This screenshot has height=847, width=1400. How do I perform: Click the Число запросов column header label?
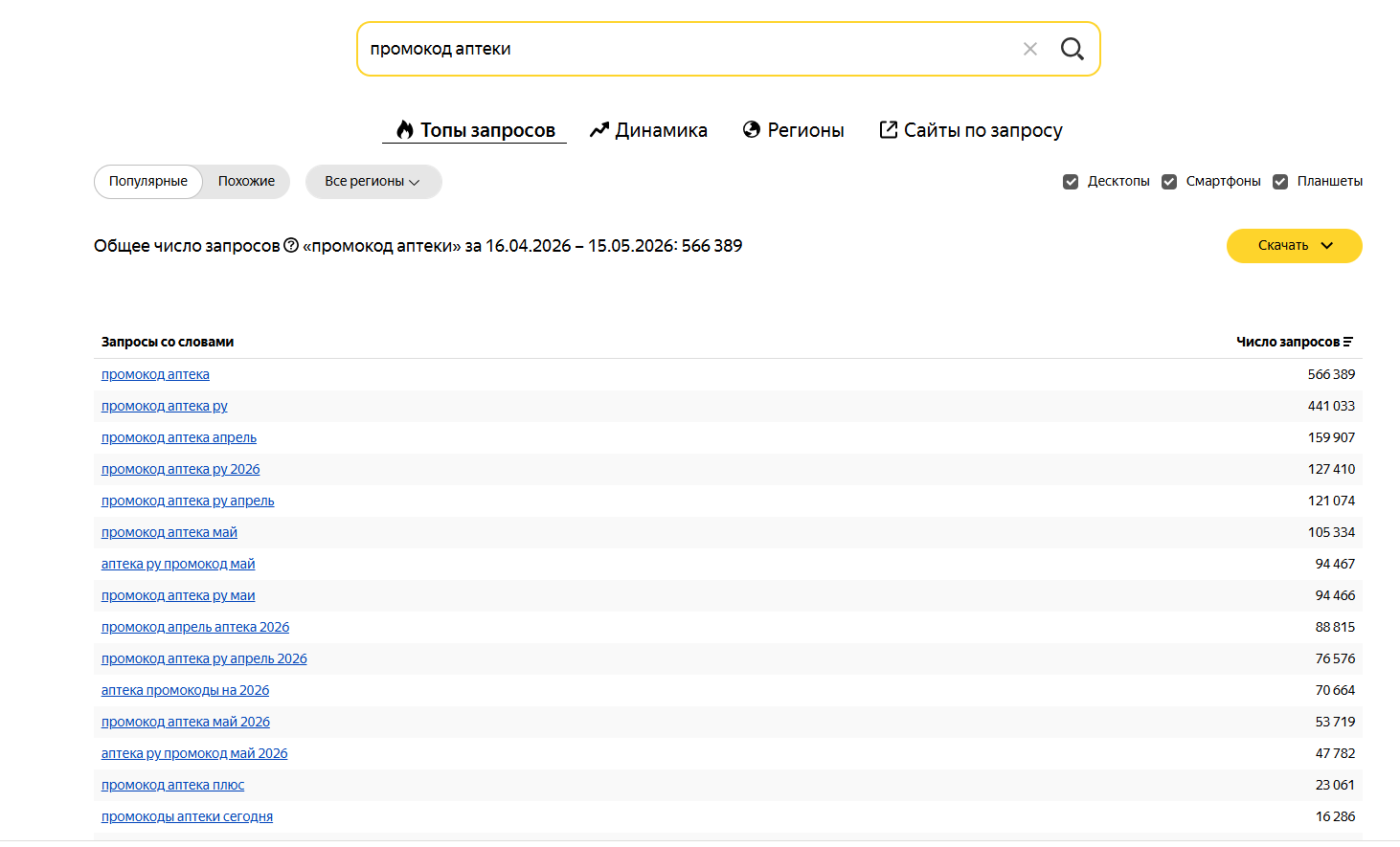(x=1288, y=342)
